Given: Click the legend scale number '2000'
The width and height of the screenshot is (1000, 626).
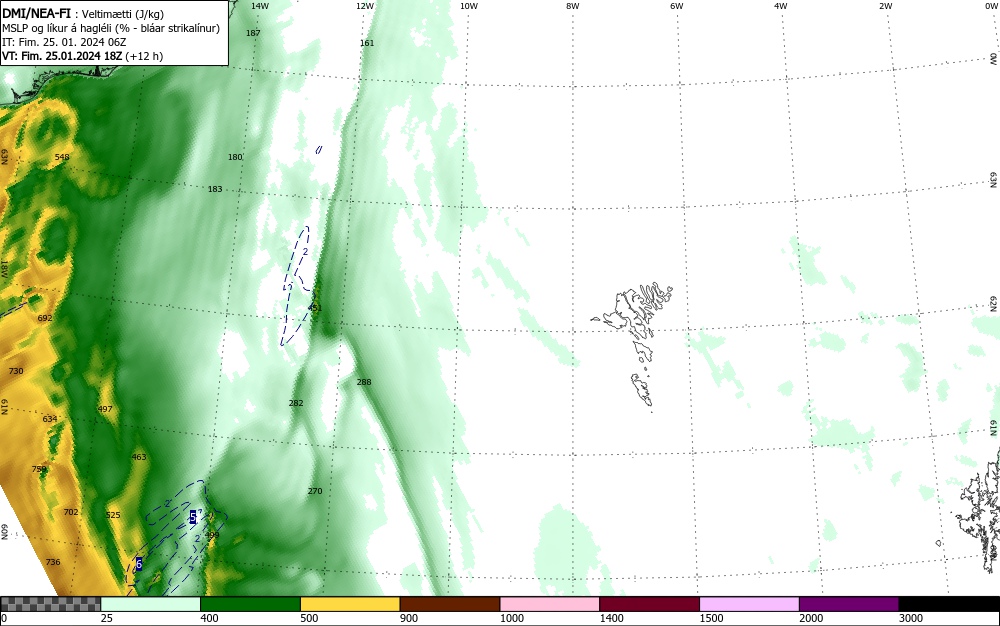Looking at the screenshot, I should click(811, 618).
